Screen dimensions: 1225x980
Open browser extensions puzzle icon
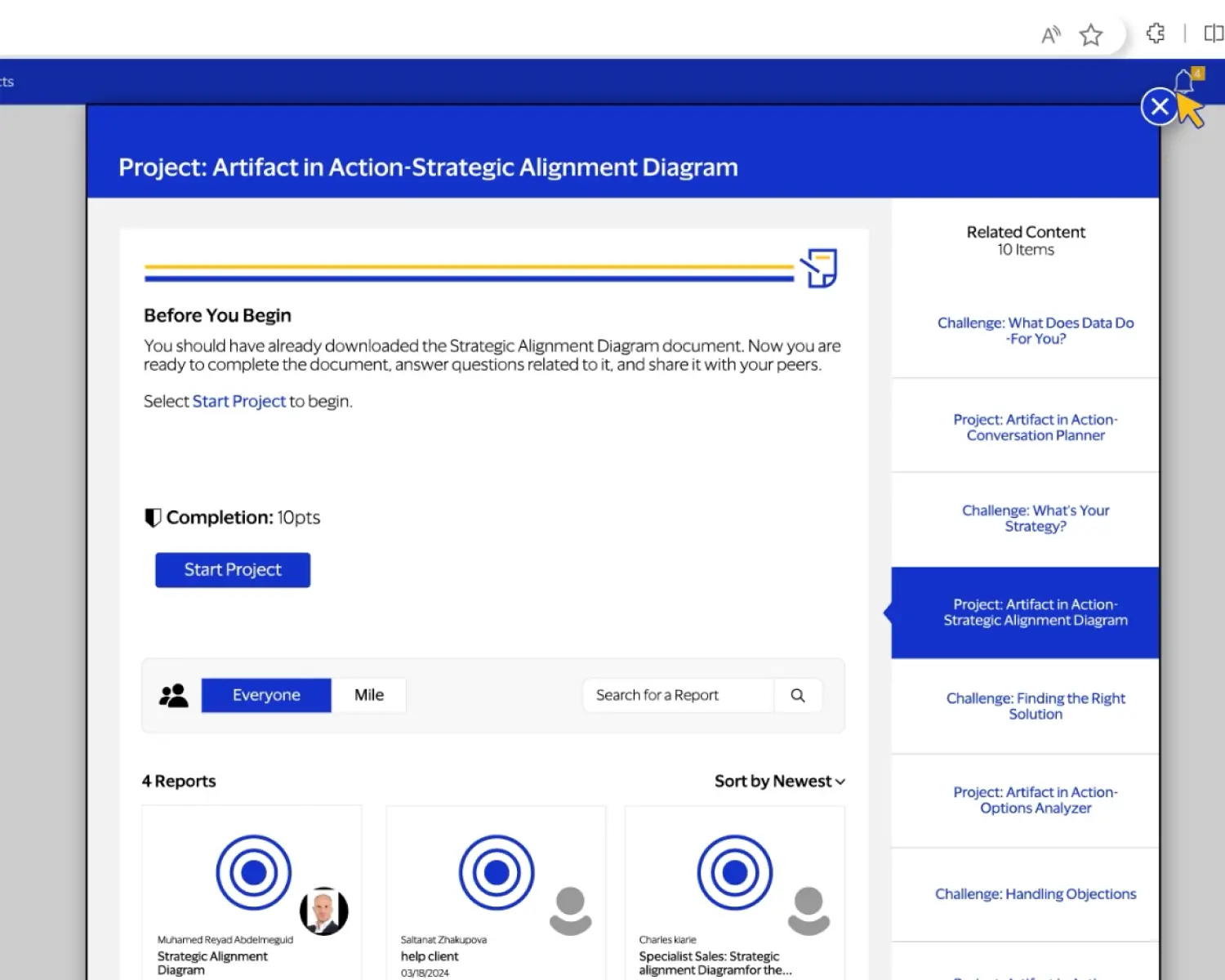[x=1156, y=33]
